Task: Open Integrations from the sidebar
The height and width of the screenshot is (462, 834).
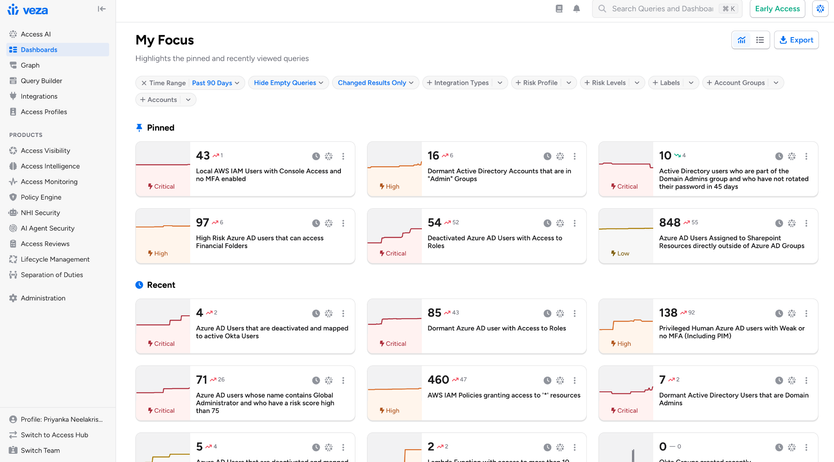Action: (57, 96)
